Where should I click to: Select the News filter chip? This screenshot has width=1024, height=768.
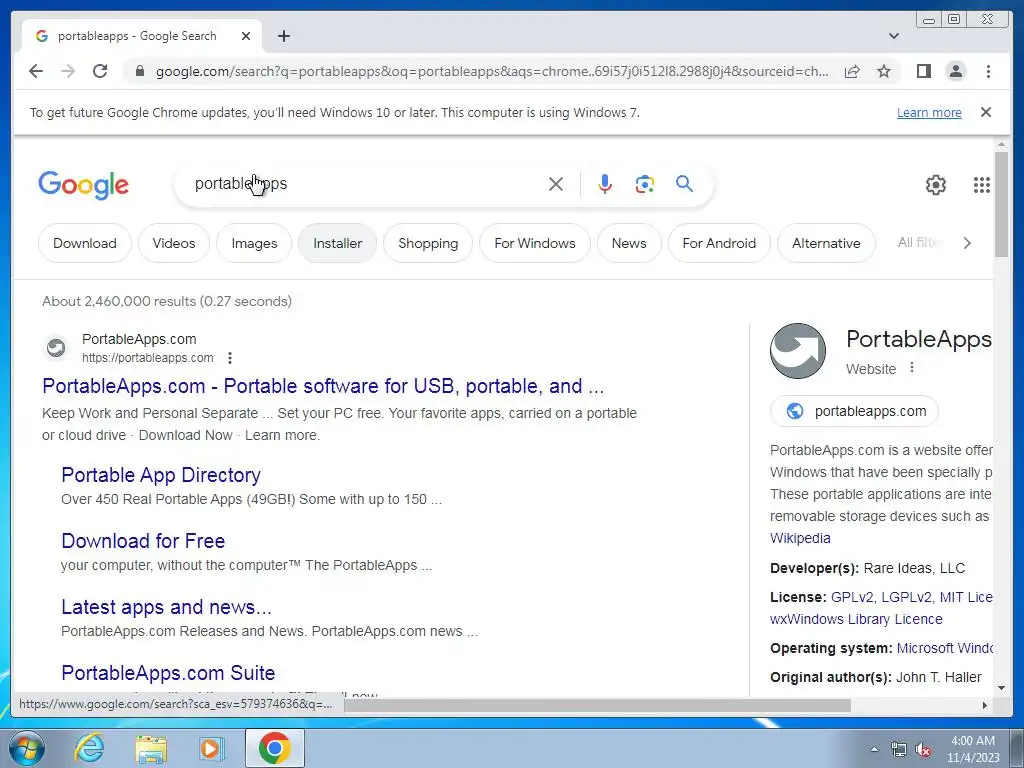pos(629,243)
